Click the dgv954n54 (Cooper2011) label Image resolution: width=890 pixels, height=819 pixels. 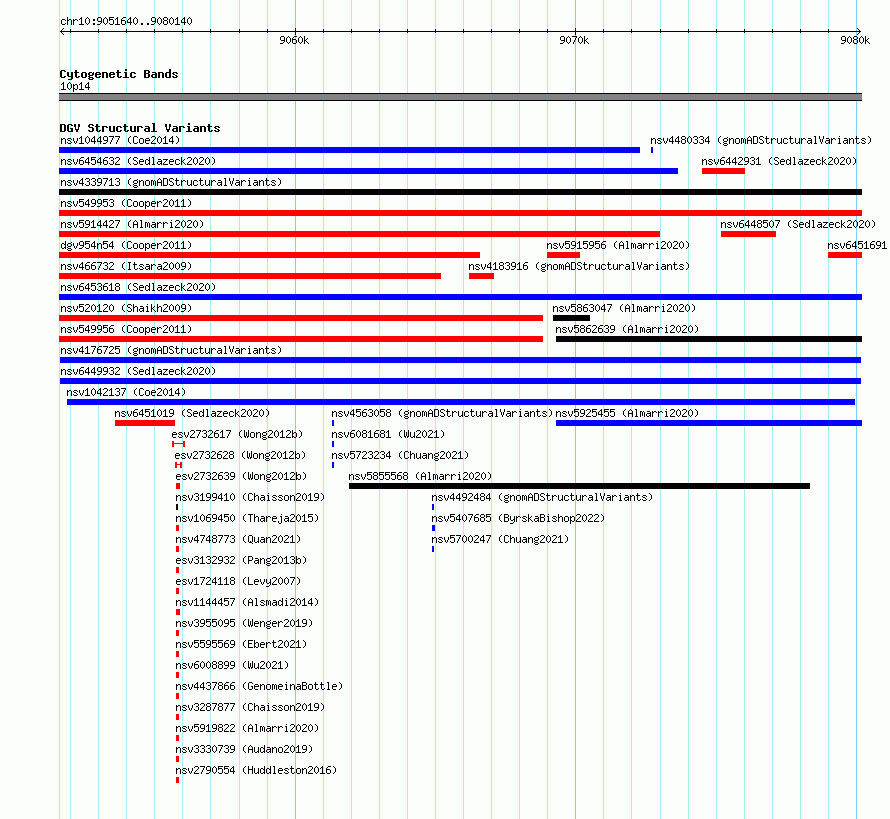(x=126, y=245)
